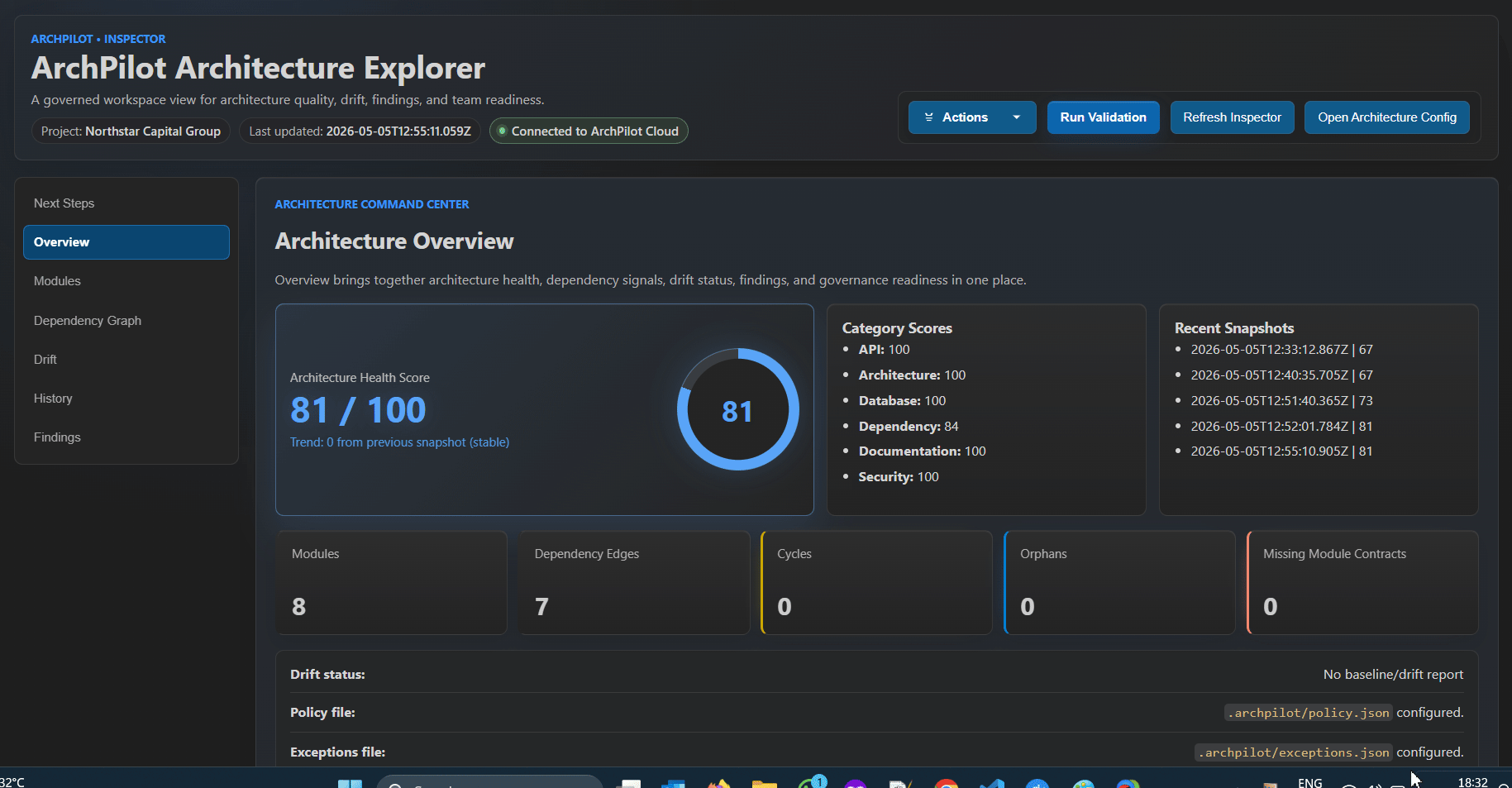
Task: Click the Cycles metric card
Action: (x=876, y=583)
